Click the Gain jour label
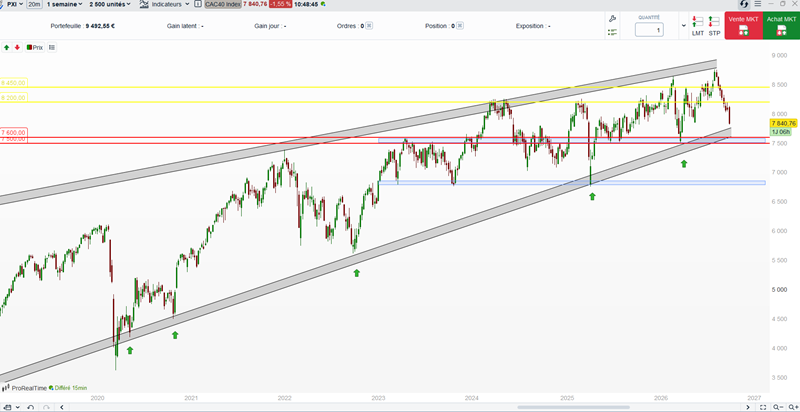 (x=268, y=25)
